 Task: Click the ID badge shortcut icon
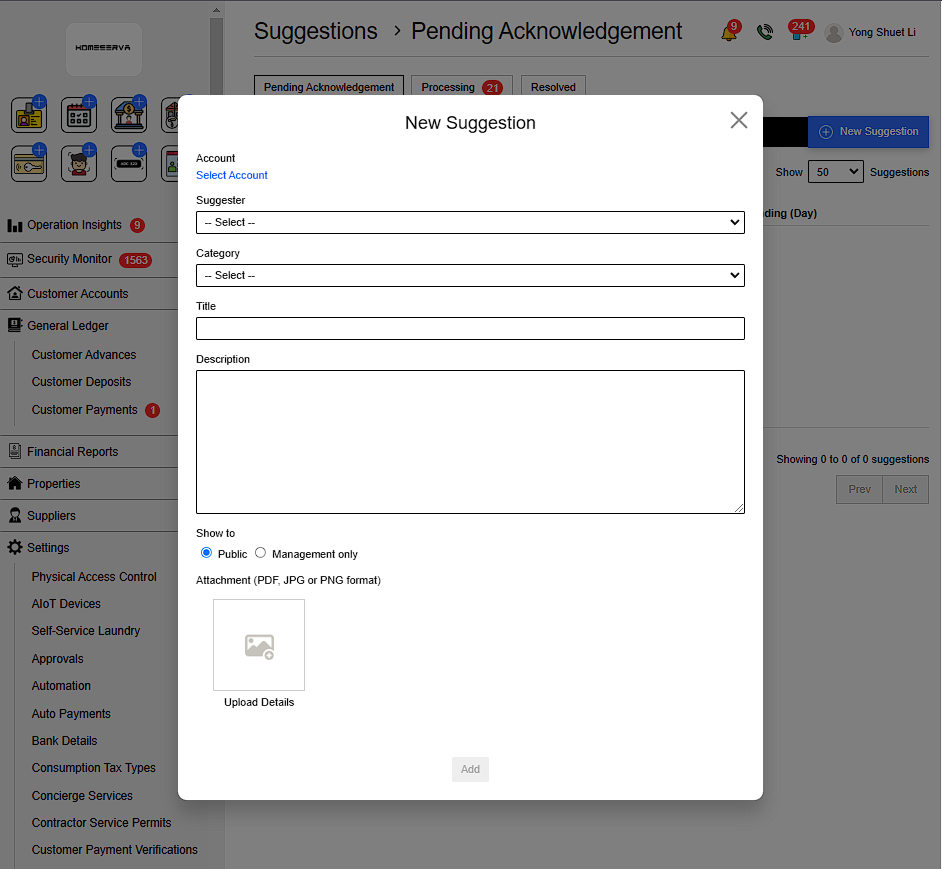[x=29, y=116]
